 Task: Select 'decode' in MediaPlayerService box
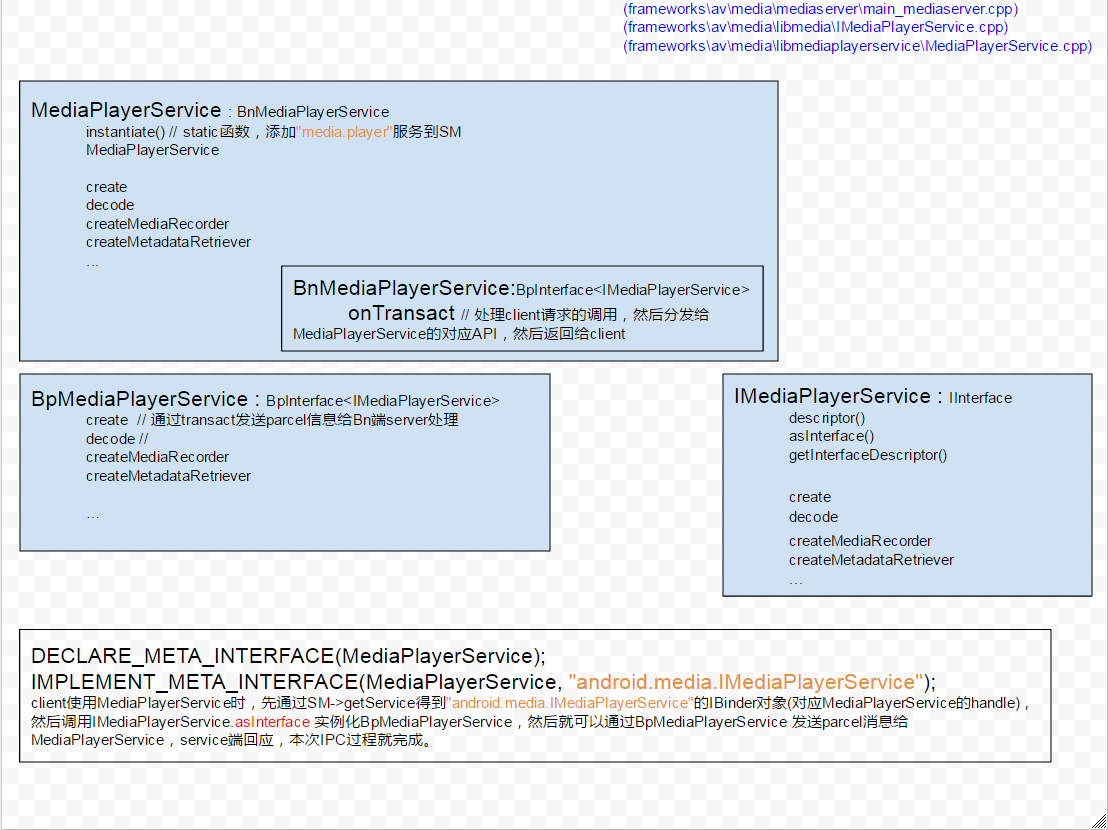click(x=110, y=205)
